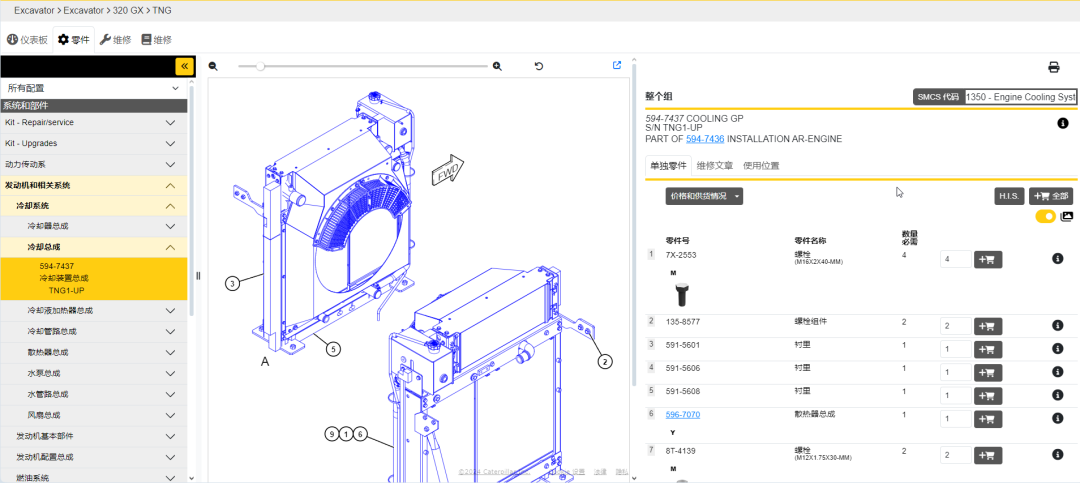This screenshot has height=483, width=1080.
Task: Add 8T-4139 bolt to cart
Action: 988,455
